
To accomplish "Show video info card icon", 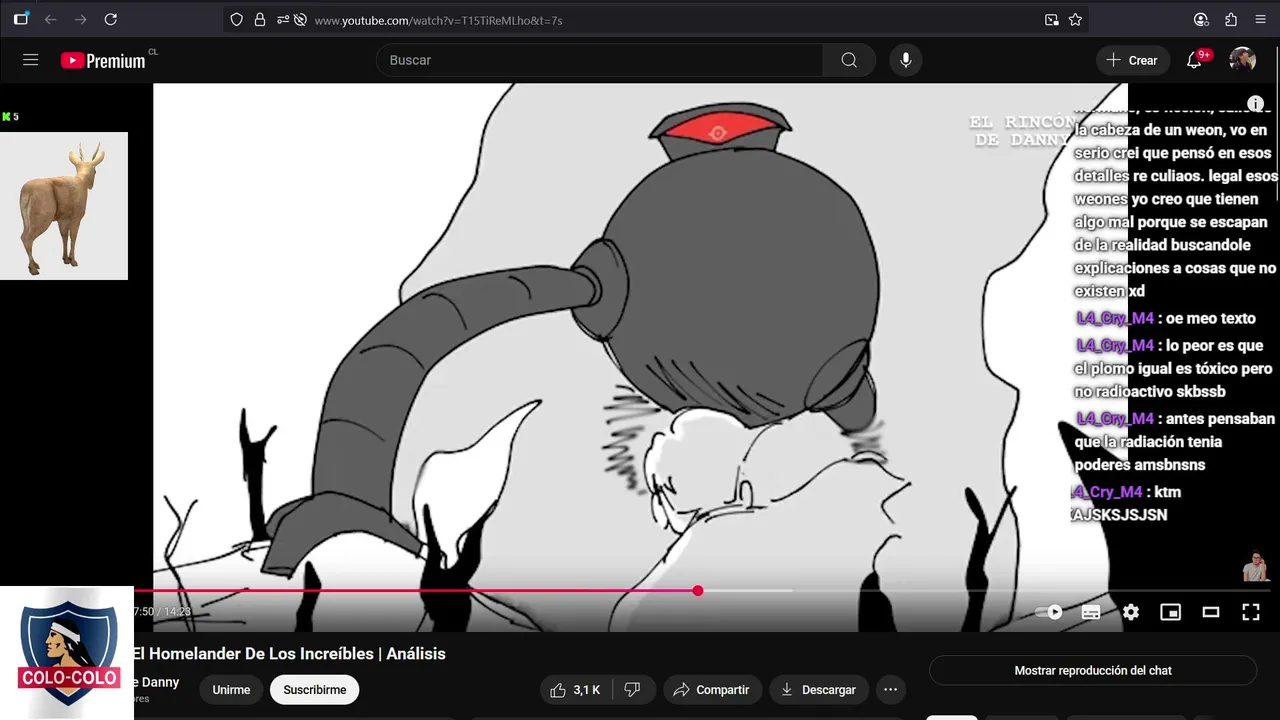I will 1256,104.
